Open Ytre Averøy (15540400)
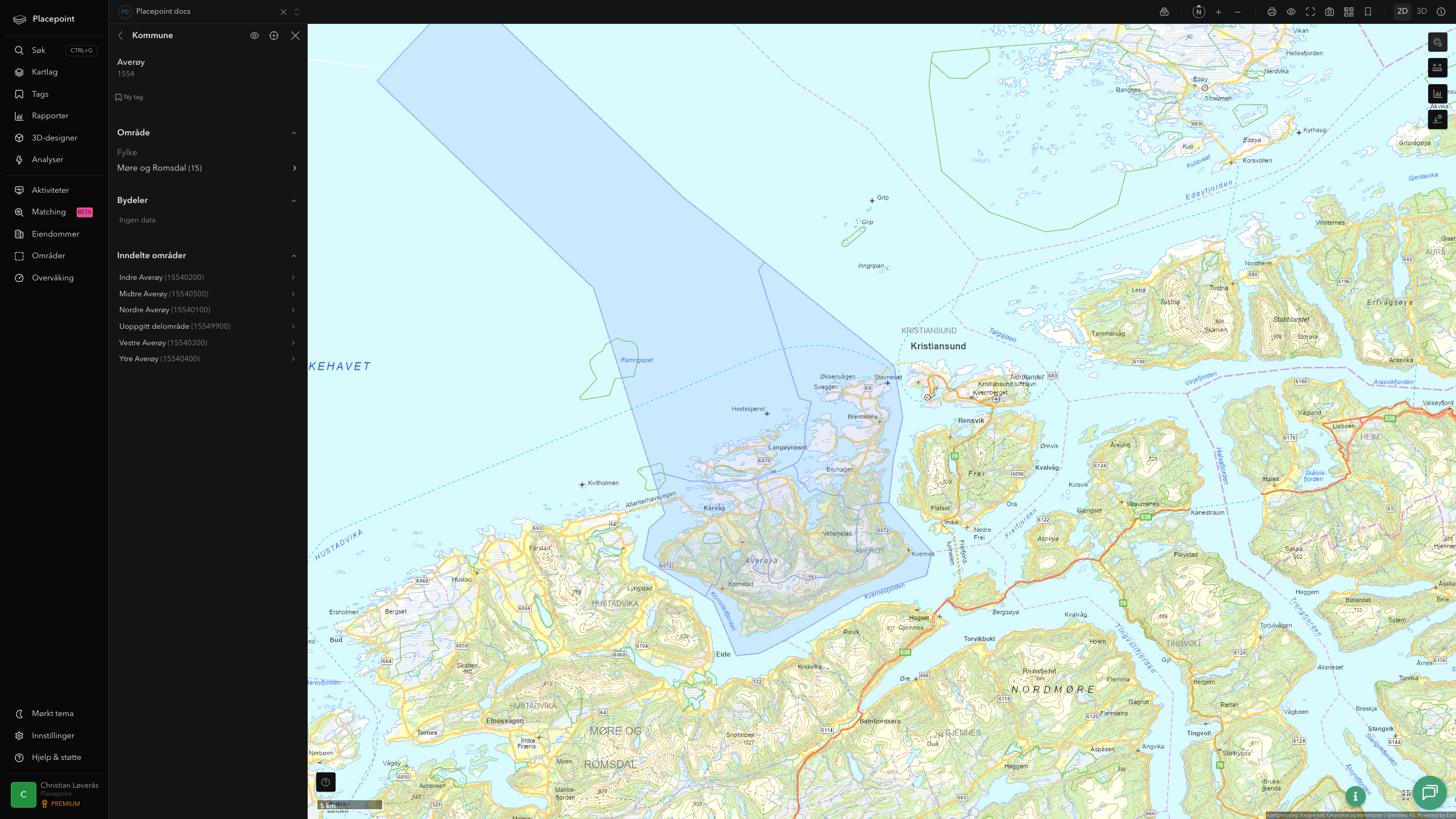Screen dimensions: 1456x819 coord(207,359)
